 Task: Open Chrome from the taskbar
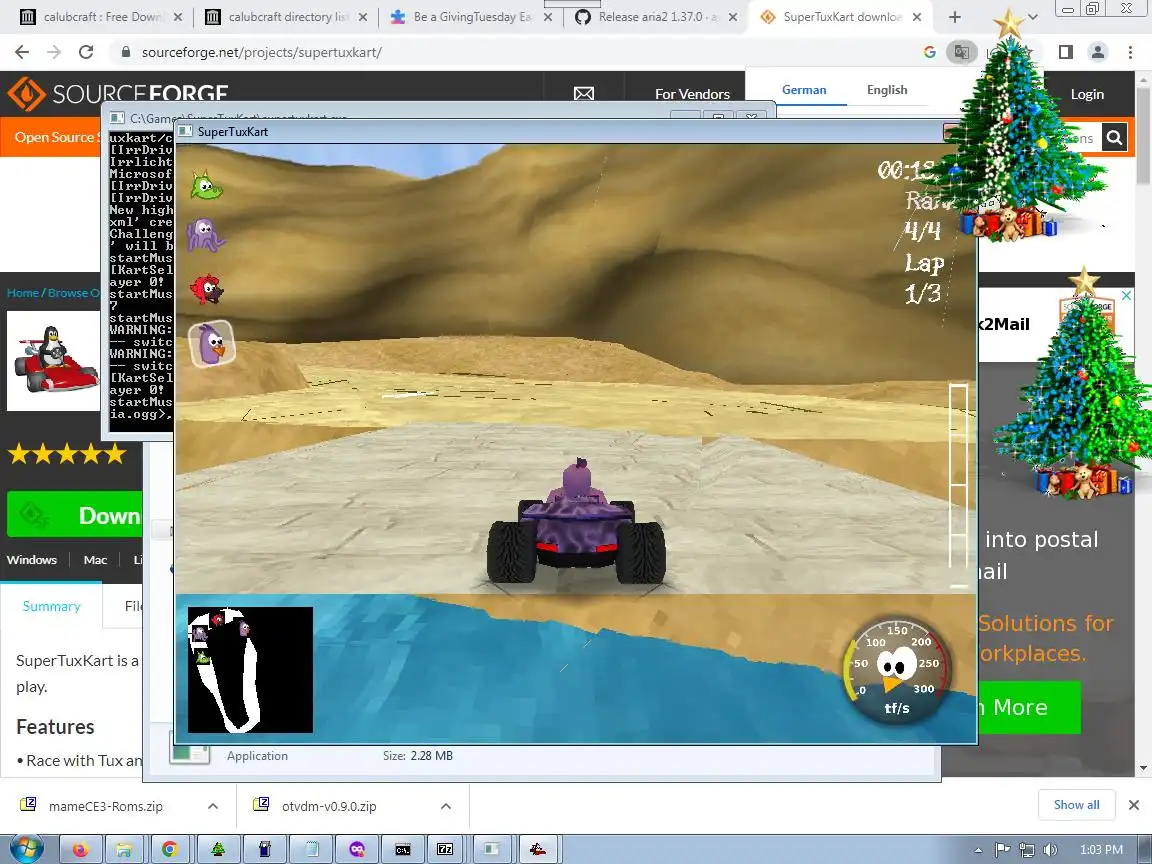[x=170, y=849]
